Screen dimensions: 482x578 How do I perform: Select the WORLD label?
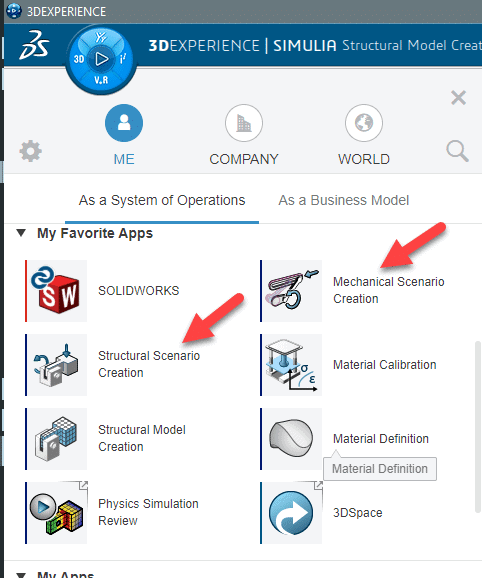point(364,159)
